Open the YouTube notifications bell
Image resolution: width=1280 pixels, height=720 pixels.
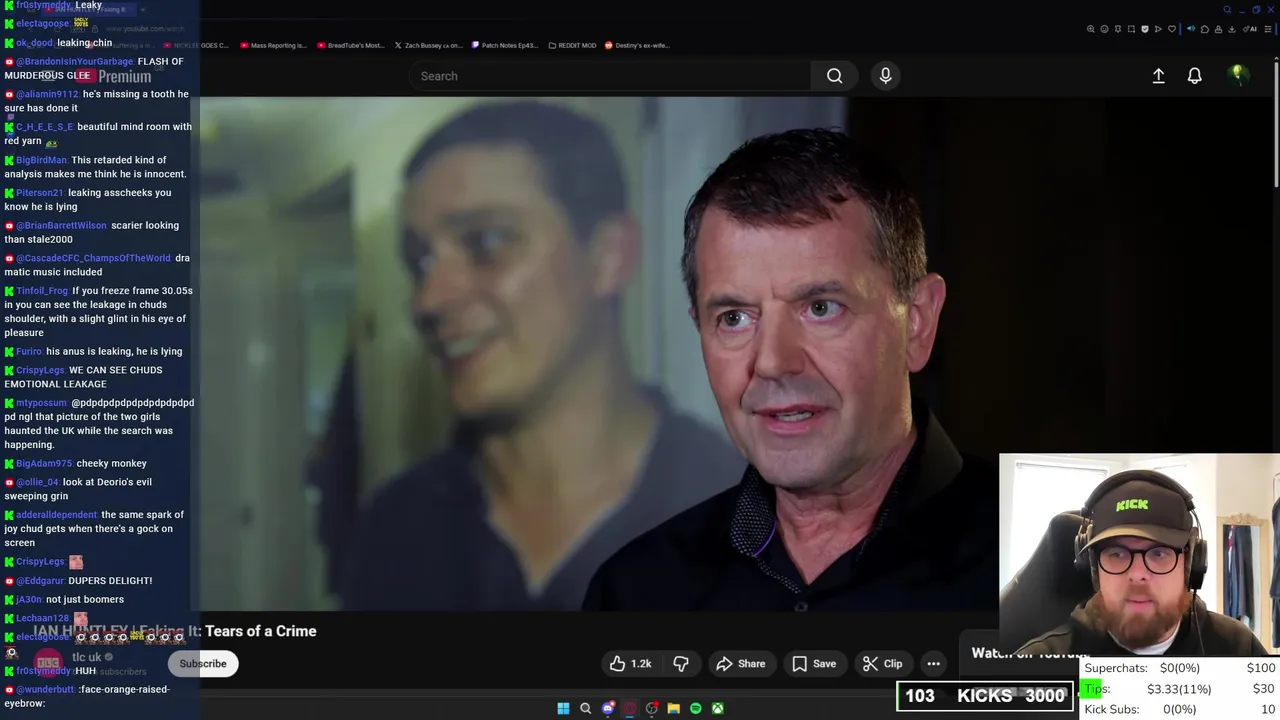tap(1194, 76)
